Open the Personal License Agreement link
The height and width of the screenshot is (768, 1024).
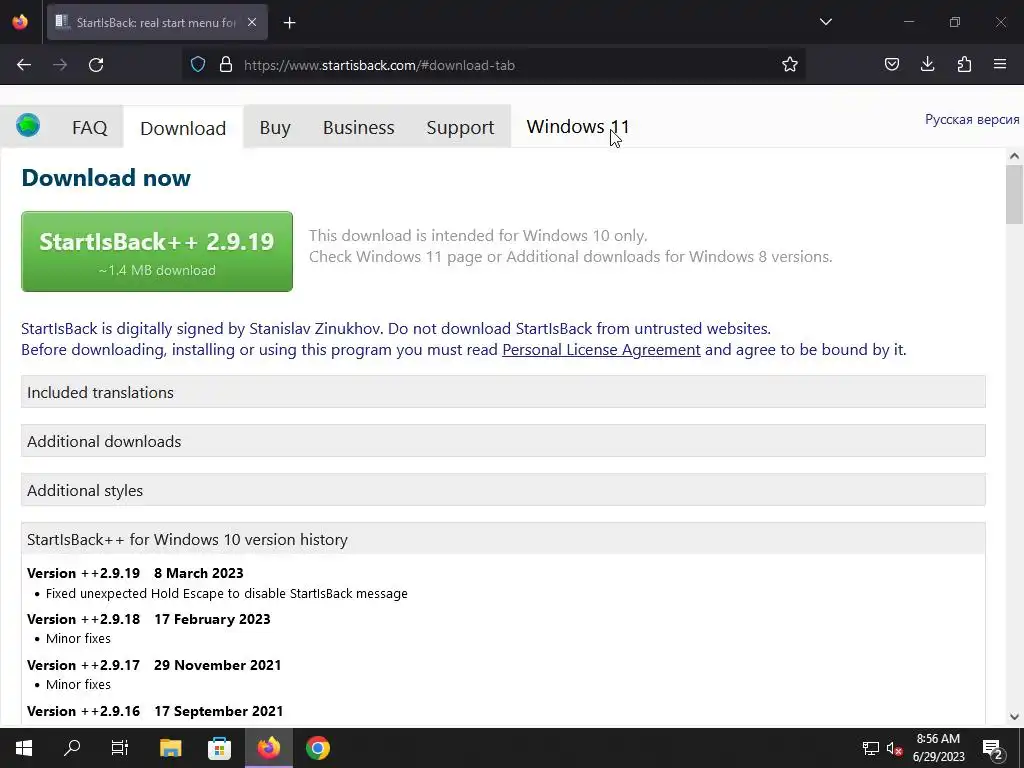pyautogui.click(x=601, y=350)
